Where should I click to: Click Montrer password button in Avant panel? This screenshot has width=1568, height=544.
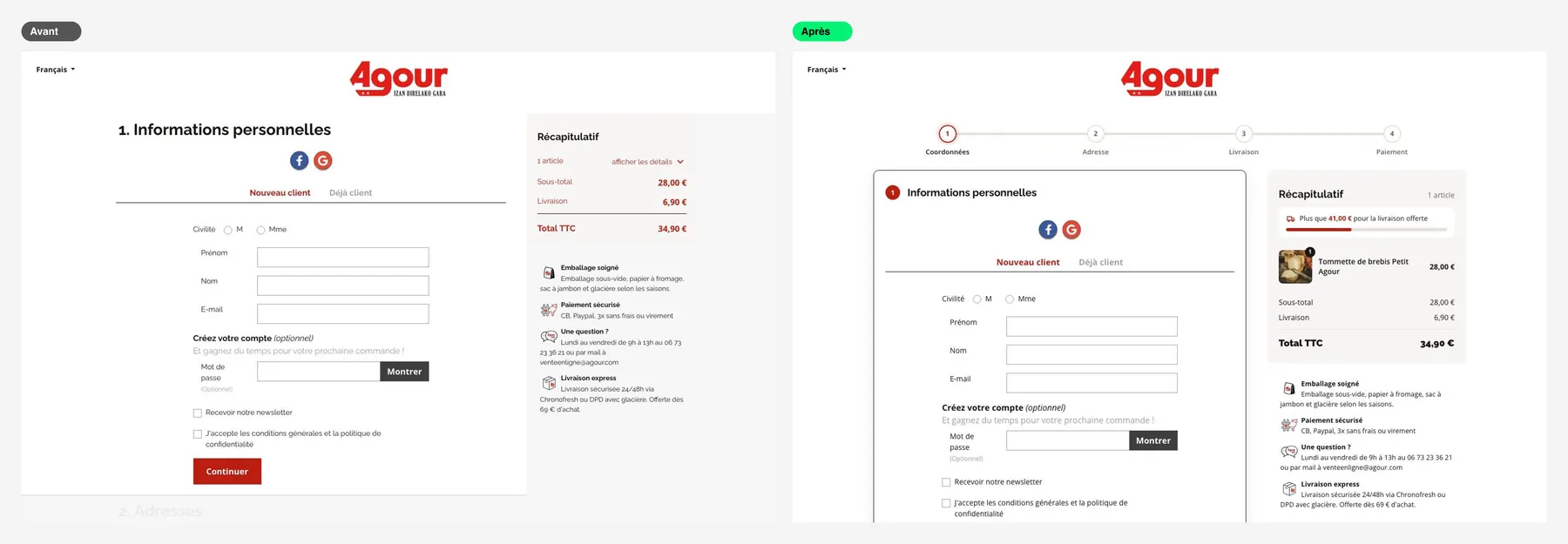coord(404,372)
